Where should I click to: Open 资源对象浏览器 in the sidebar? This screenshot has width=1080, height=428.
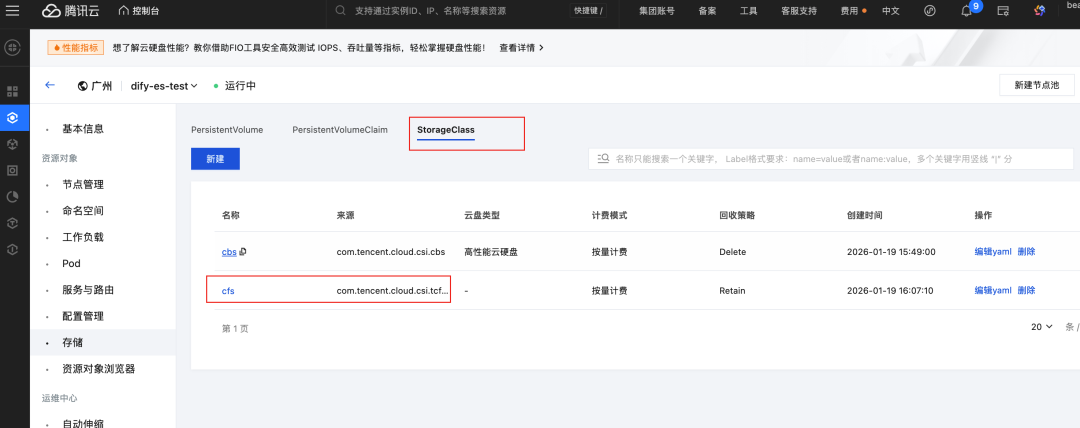coord(98,369)
